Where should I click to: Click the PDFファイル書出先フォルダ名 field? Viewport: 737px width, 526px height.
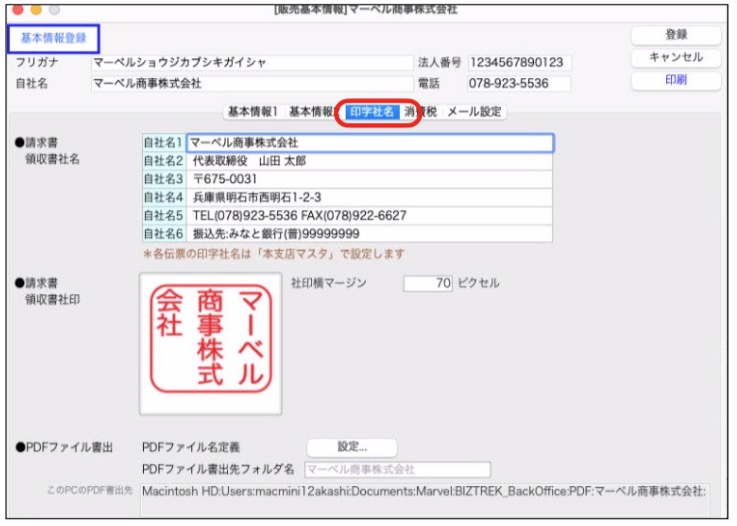397,470
